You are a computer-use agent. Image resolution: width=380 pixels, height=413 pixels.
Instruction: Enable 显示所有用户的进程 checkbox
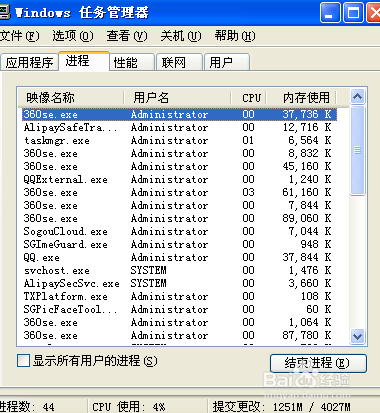(23, 361)
